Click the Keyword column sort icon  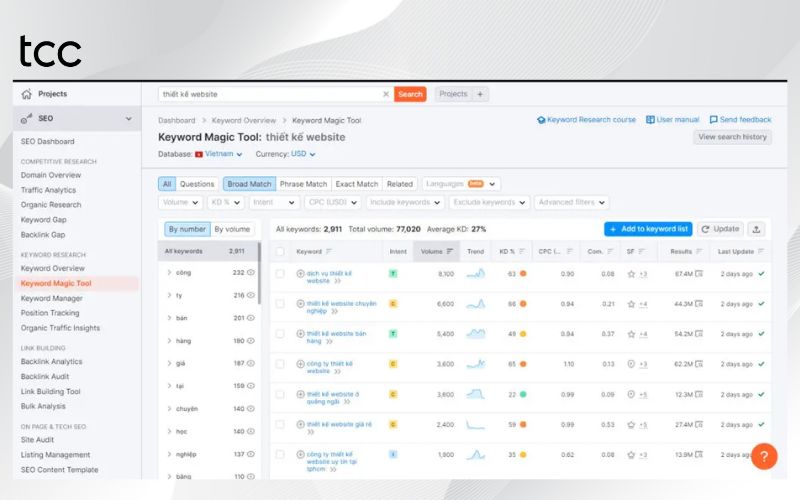[x=329, y=252]
